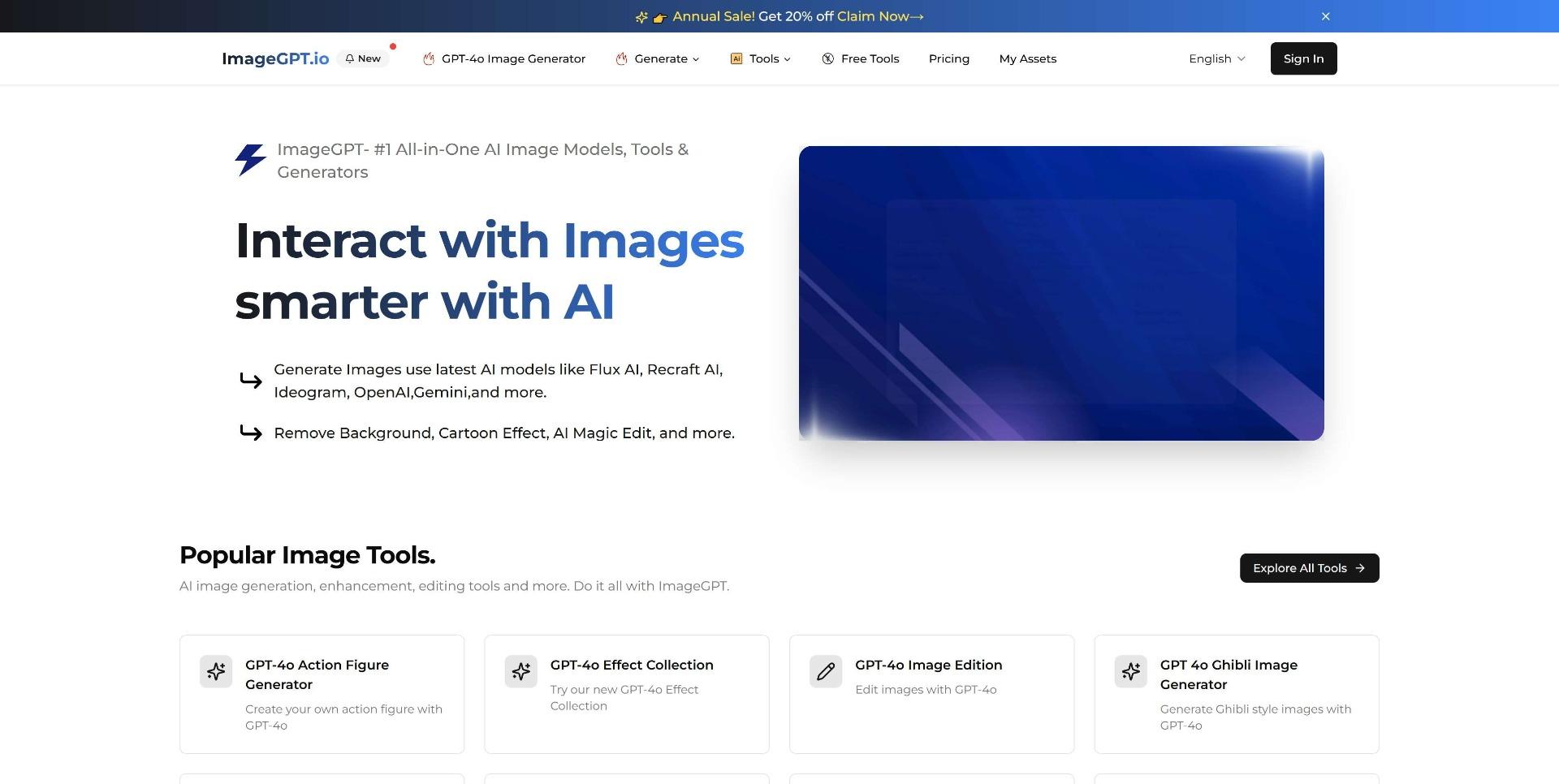This screenshot has height=784, width=1559.
Task: Click the Tools menu chevron arrow
Action: 787,59
